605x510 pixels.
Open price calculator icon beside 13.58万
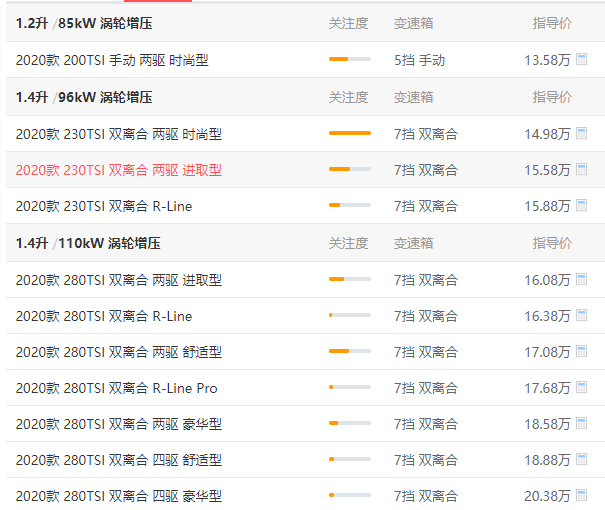point(581,59)
